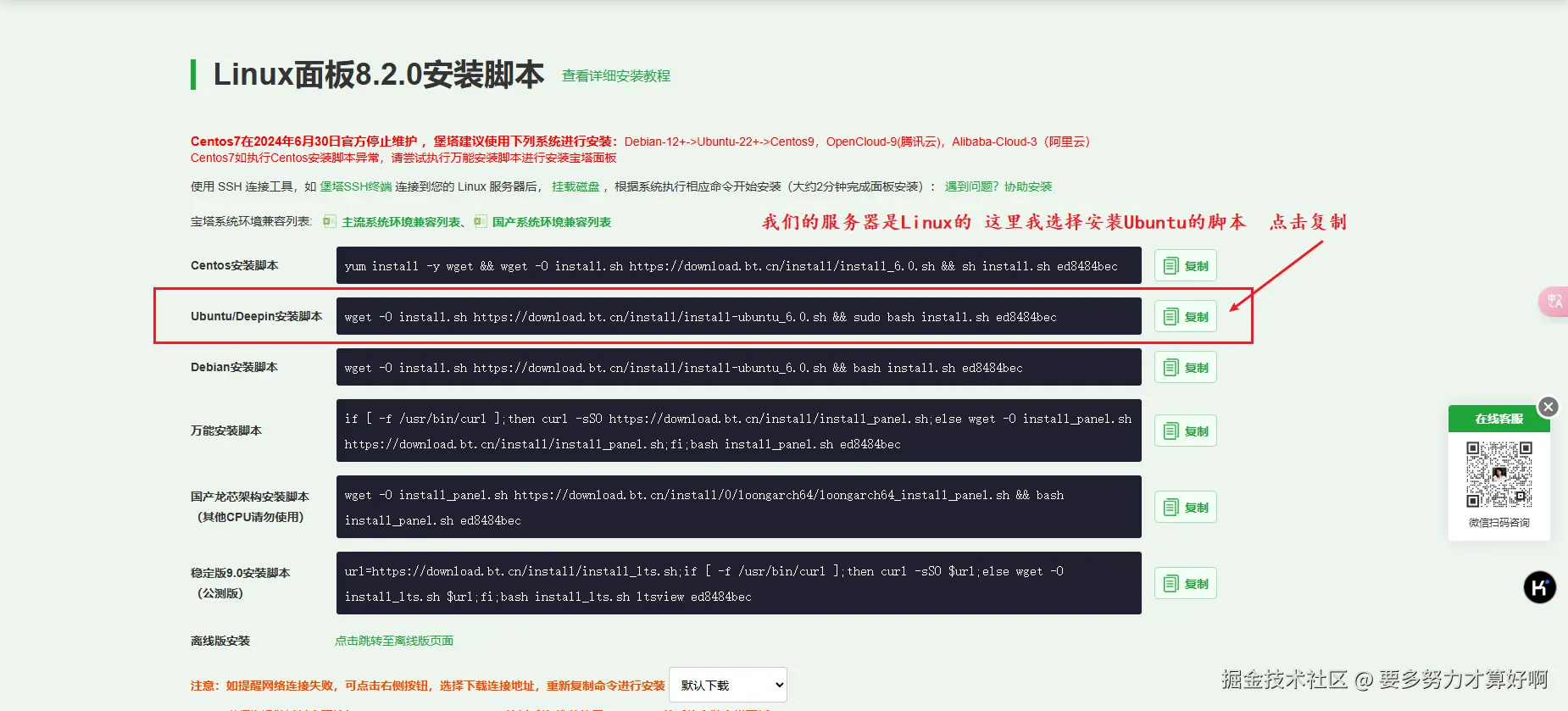Open the 堡塔SSH终端 link
1568x711 pixels.
pyautogui.click(x=356, y=186)
